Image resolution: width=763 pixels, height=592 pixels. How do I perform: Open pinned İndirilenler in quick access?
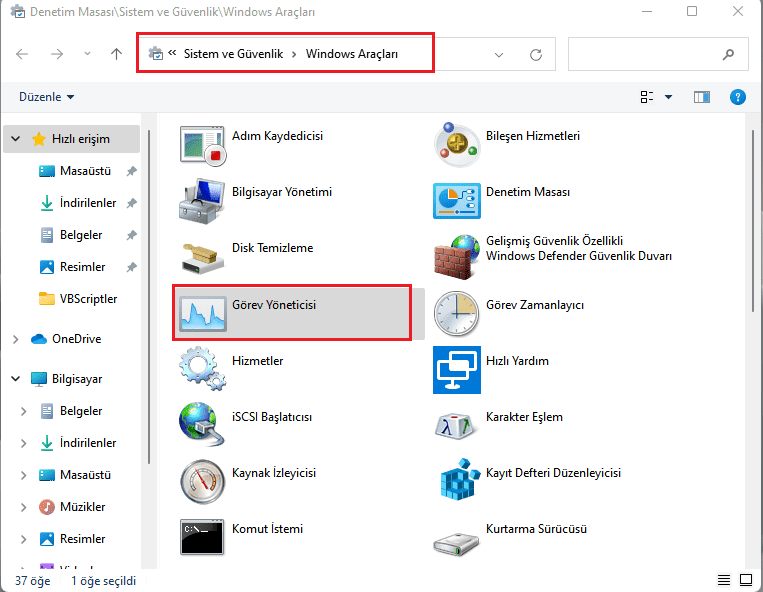tap(88, 203)
